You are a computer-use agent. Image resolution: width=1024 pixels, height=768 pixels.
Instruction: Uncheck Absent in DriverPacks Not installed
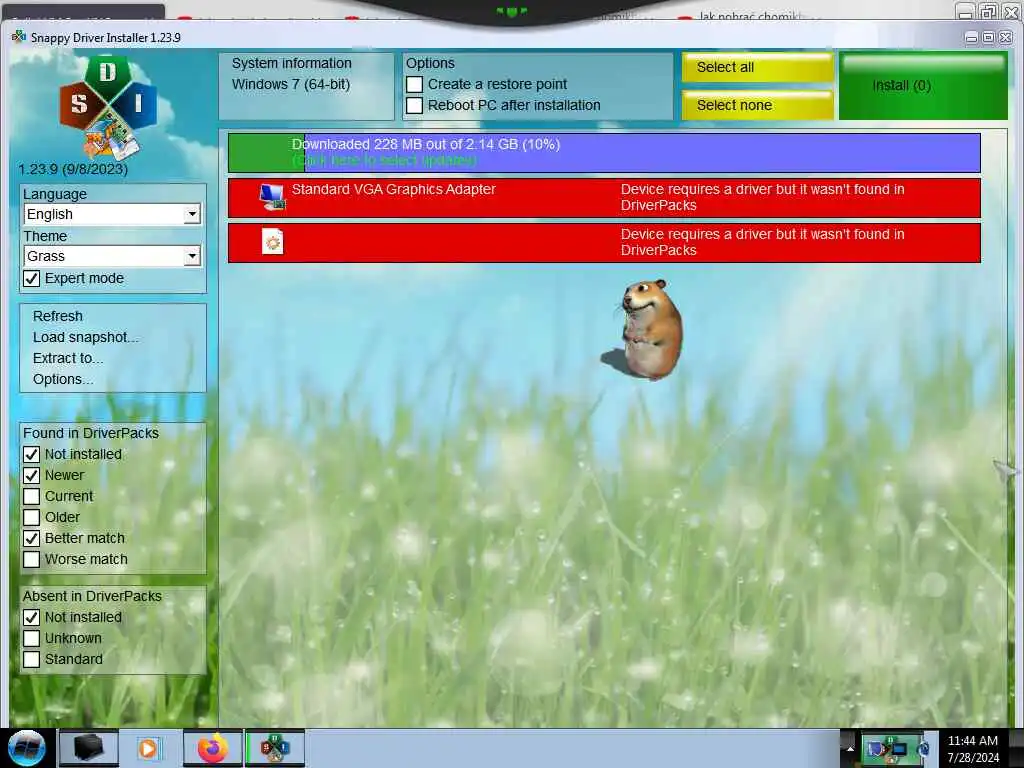point(31,617)
